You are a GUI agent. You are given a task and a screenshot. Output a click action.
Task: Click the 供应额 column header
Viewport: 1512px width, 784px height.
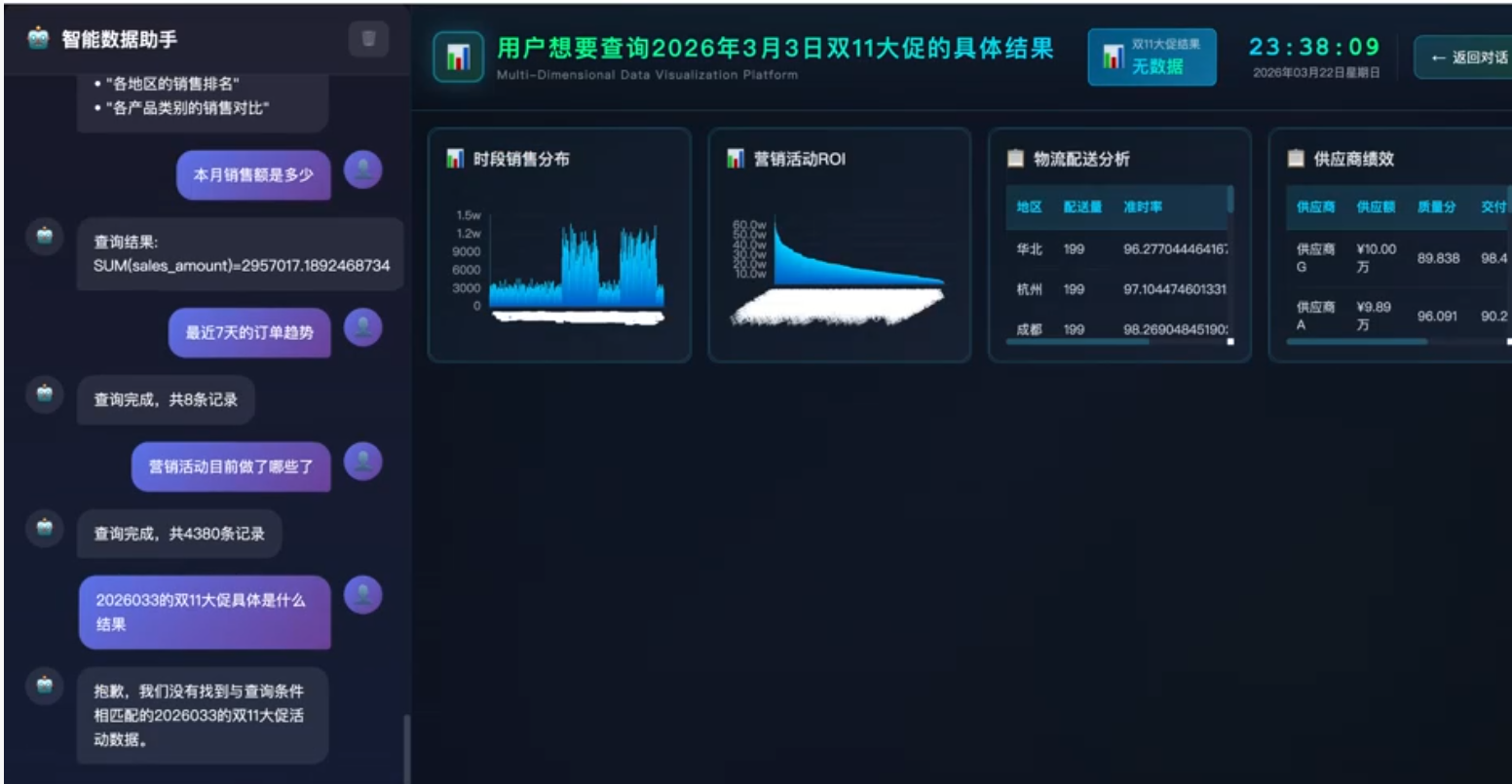(x=1376, y=207)
